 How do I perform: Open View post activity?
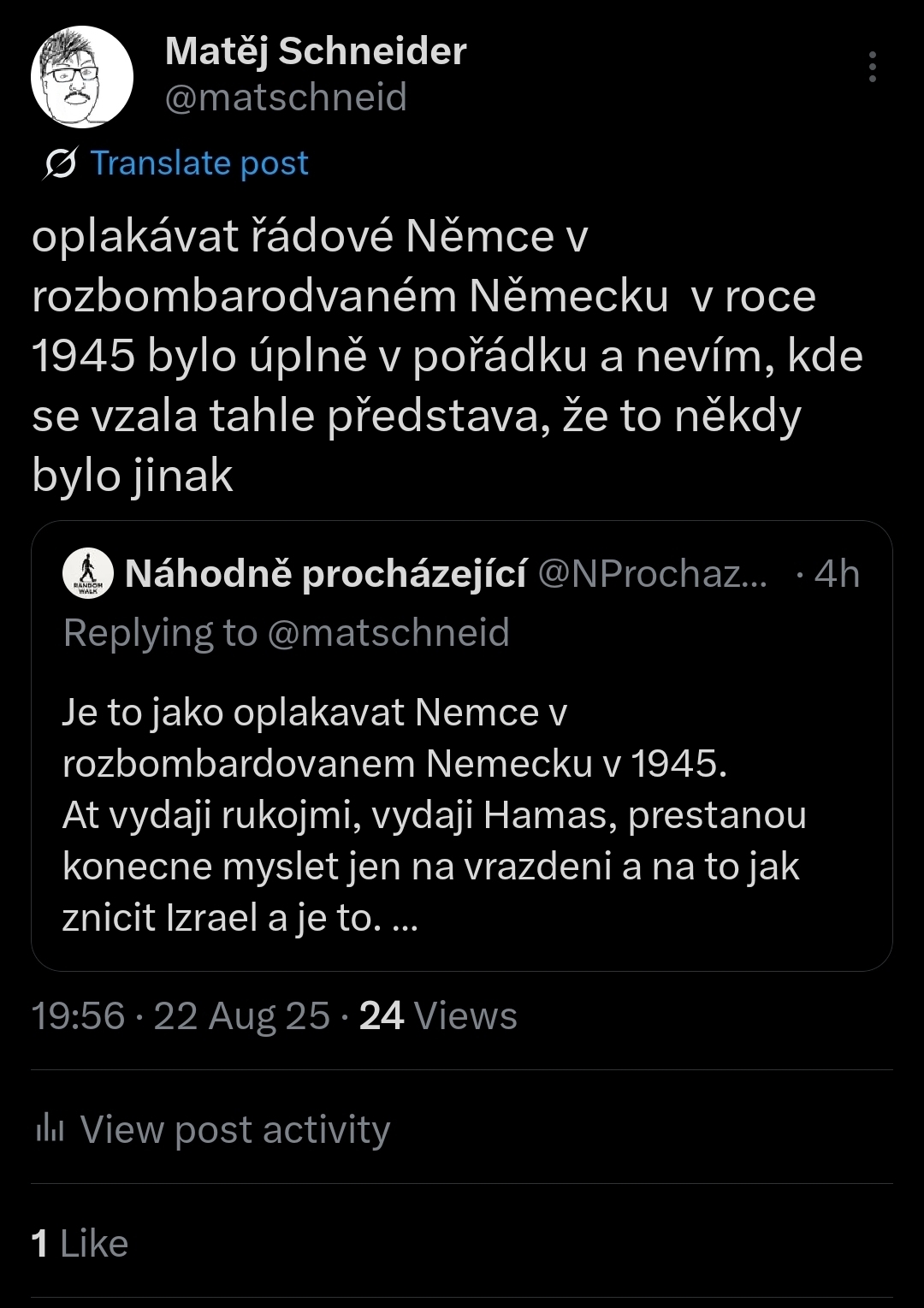click(235, 1129)
